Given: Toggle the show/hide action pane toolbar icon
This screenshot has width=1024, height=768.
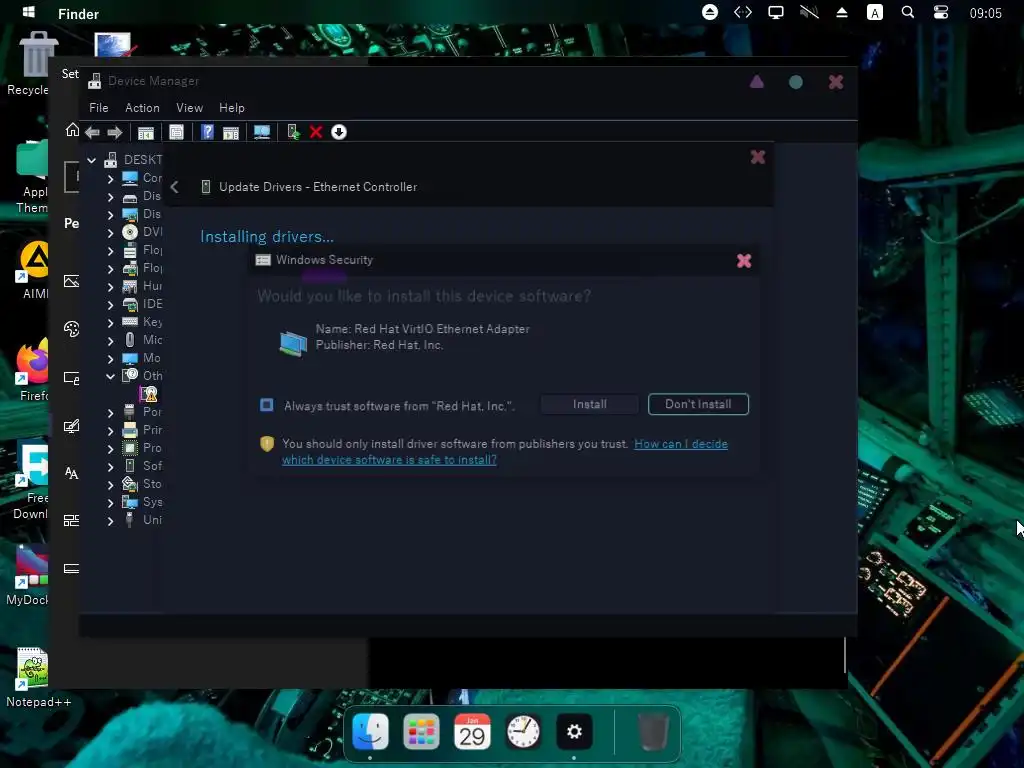Looking at the screenshot, I should click(231, 133).
